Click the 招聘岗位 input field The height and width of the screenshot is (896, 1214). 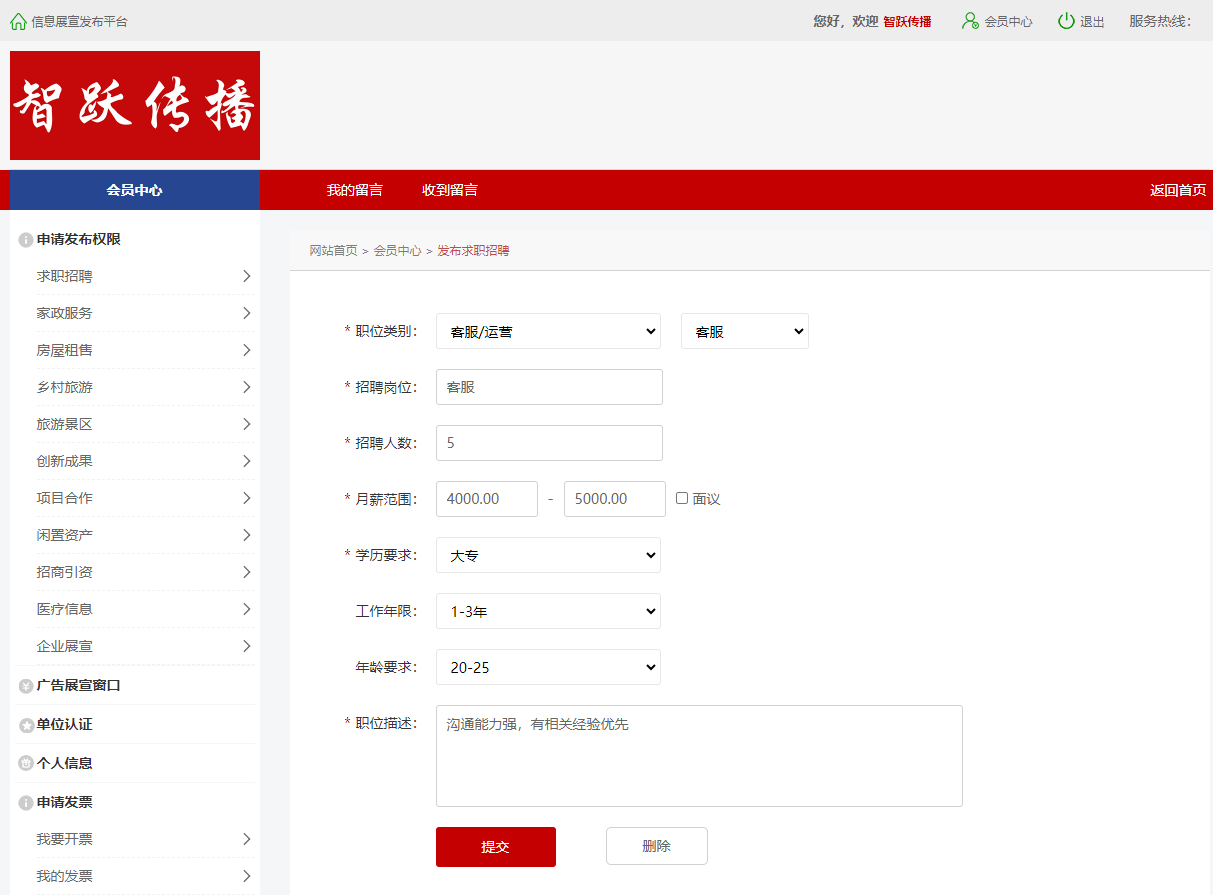click(549, 387)
